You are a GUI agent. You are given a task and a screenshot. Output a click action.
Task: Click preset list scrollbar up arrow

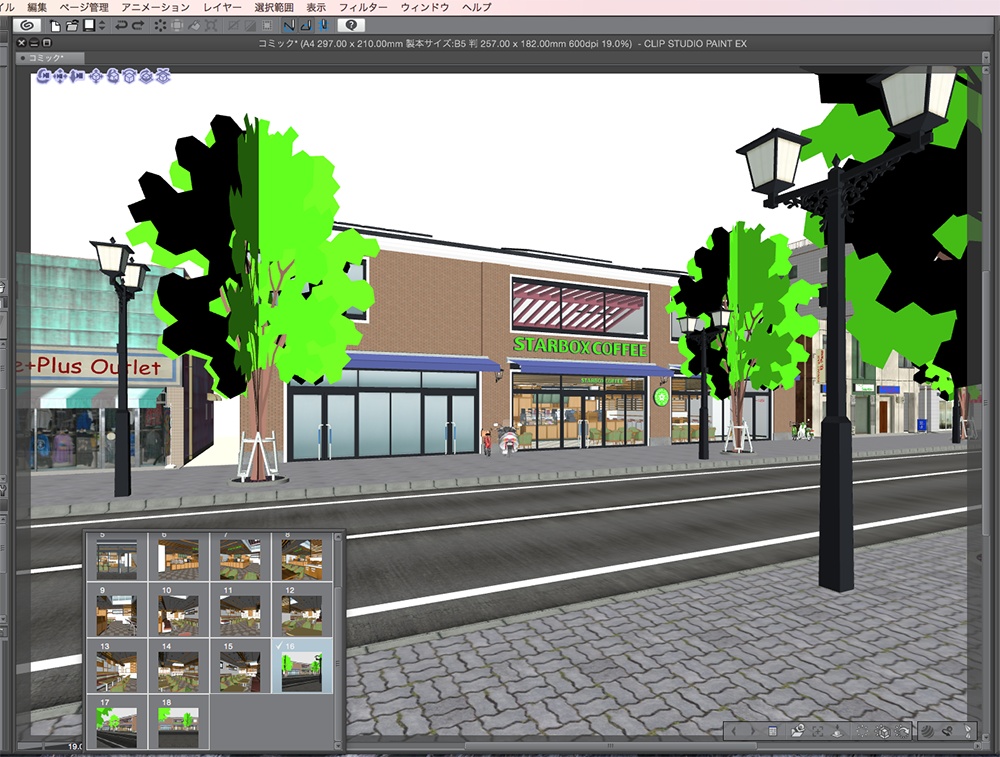[x=338, y=538]
